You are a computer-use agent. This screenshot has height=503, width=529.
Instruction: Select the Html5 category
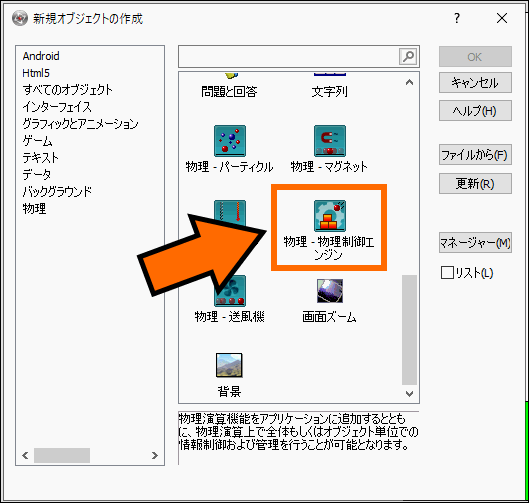click(x=36, y=73)
